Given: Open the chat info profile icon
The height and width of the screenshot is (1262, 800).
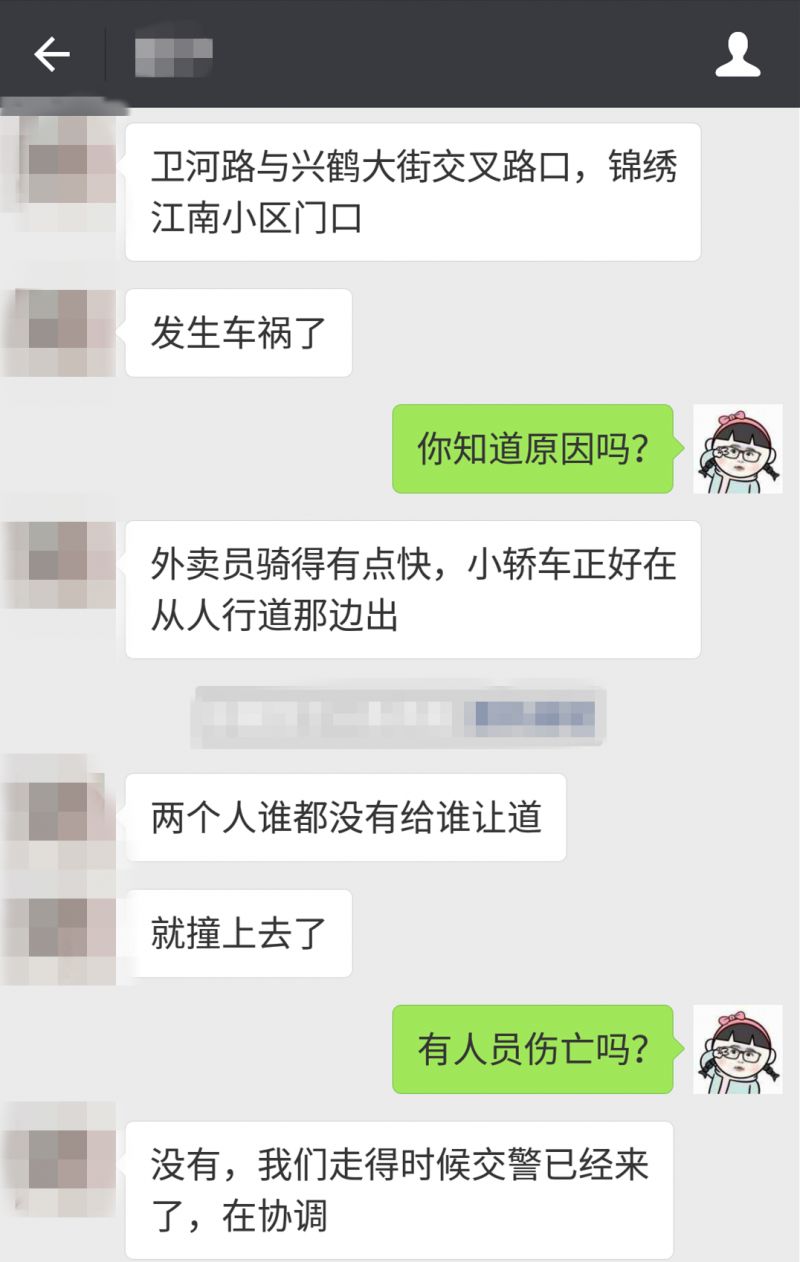Looking at the screenshot, I should 738,54.
